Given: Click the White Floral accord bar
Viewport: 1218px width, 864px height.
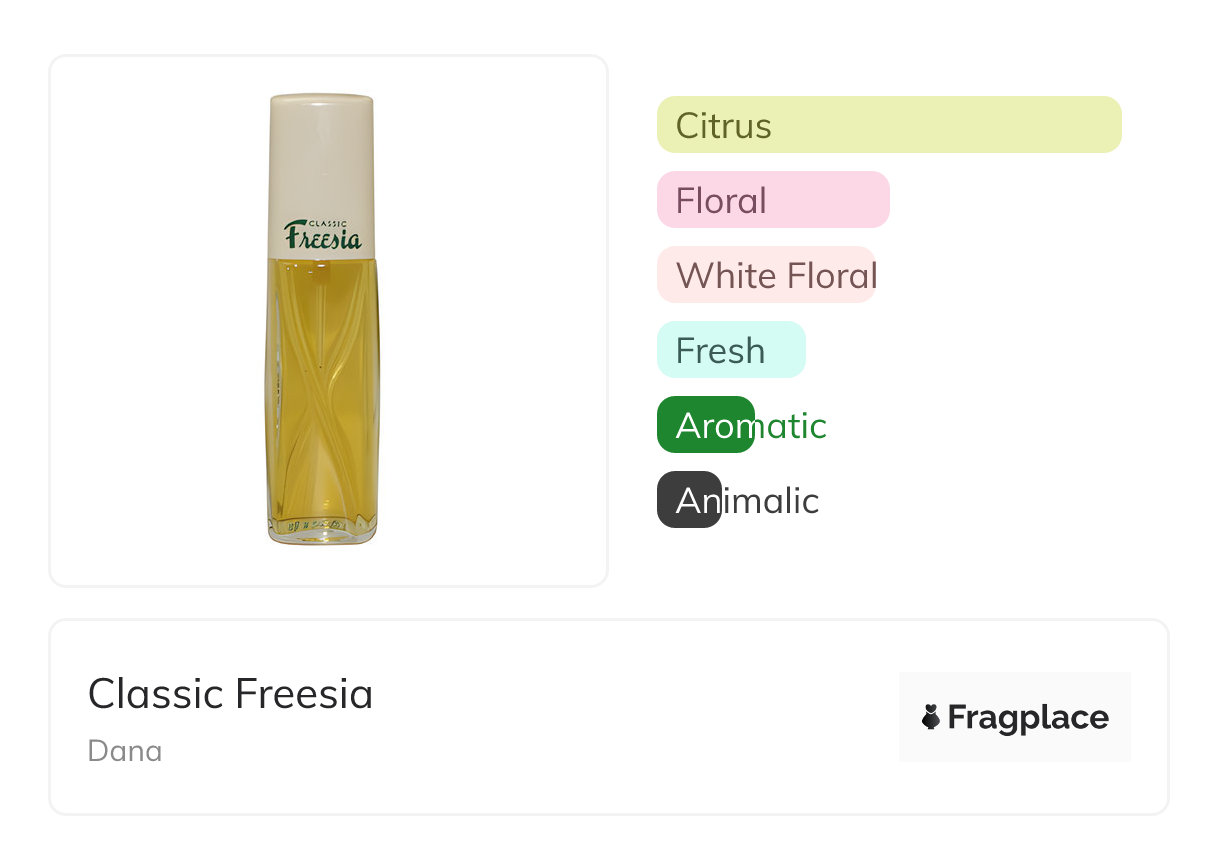Looking at the screenshot, I should pos(766,275).
